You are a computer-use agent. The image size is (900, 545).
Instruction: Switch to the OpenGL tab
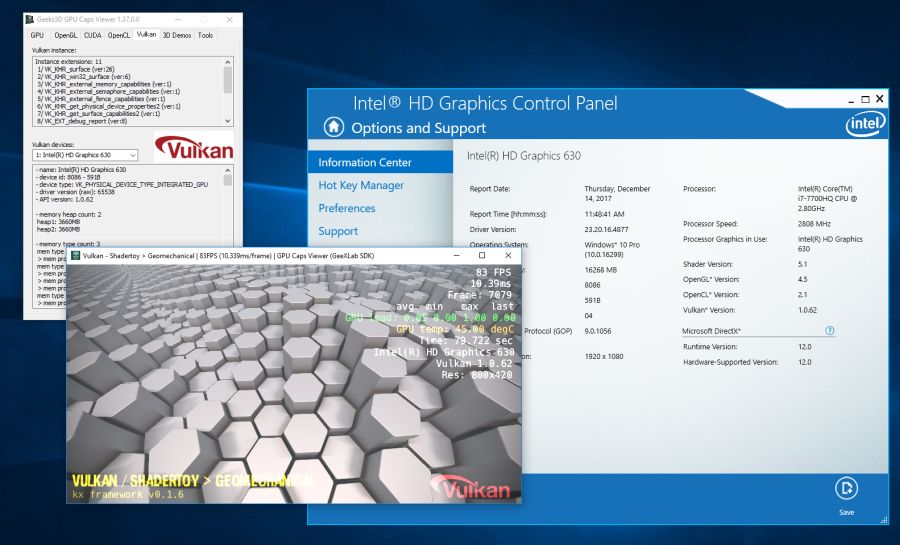65,36
